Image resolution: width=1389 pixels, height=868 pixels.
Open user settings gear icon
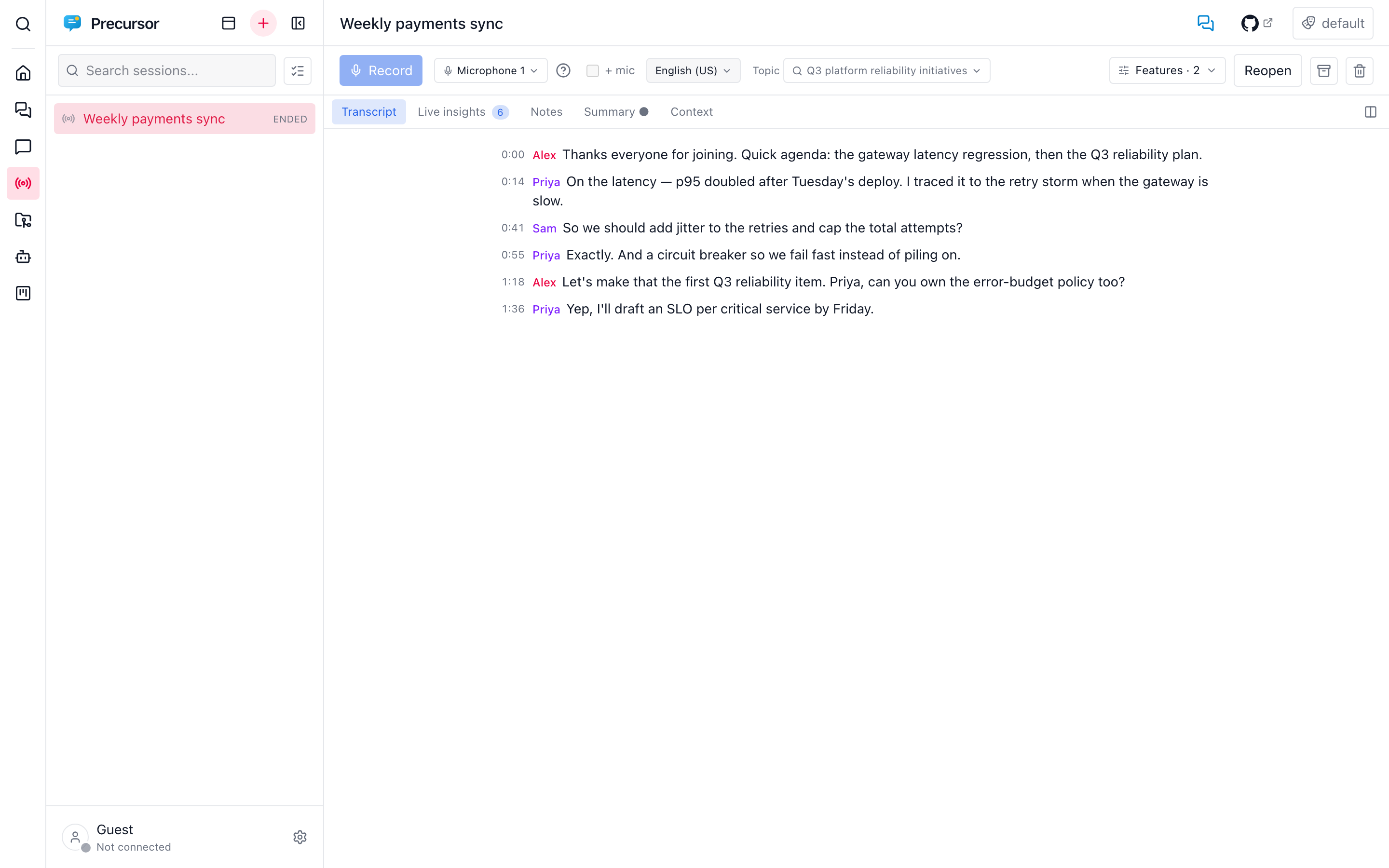point(300,837)
